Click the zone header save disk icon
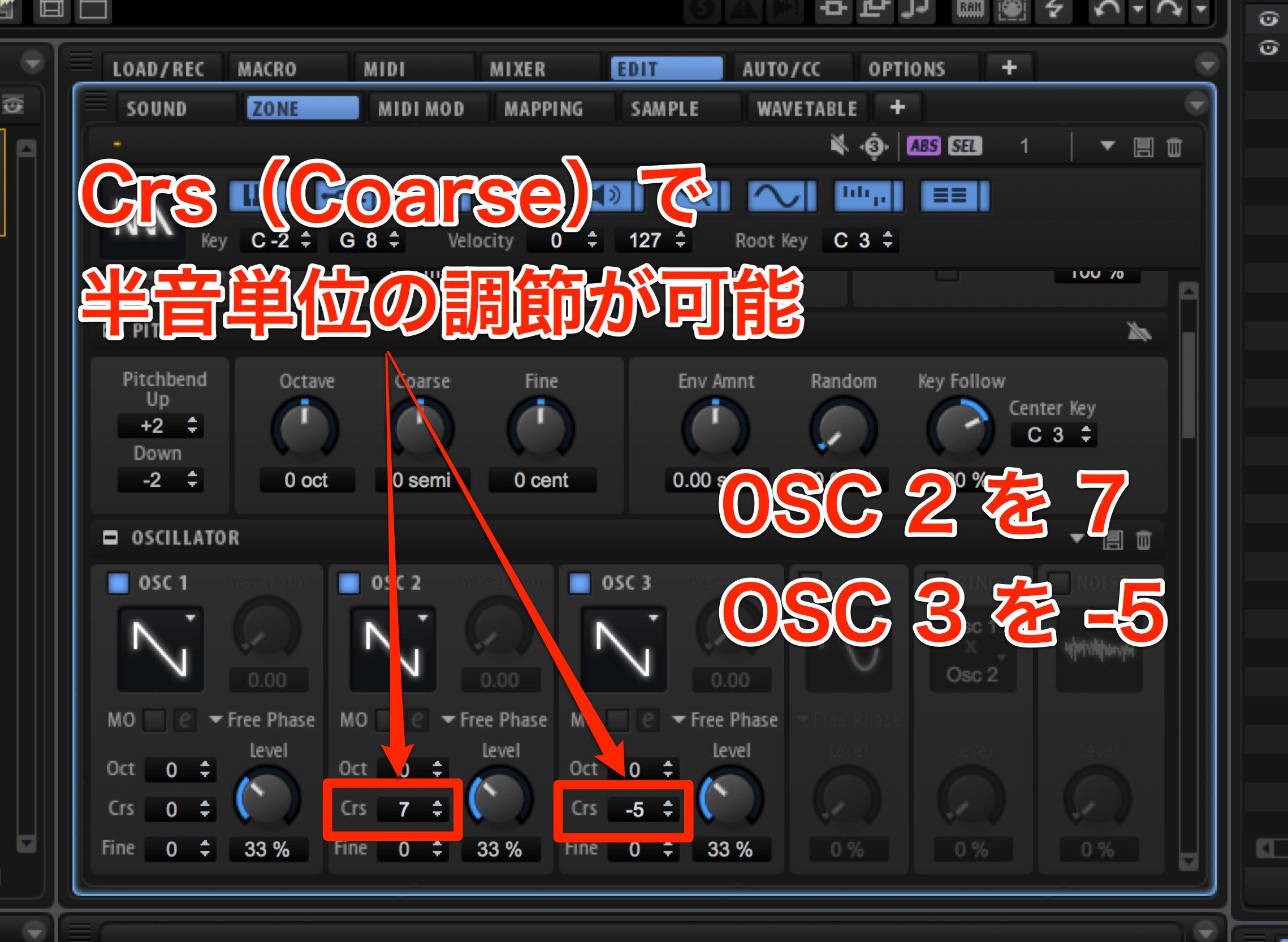This screenshot has width=1288, height=942. click(x=1143, y=147)
